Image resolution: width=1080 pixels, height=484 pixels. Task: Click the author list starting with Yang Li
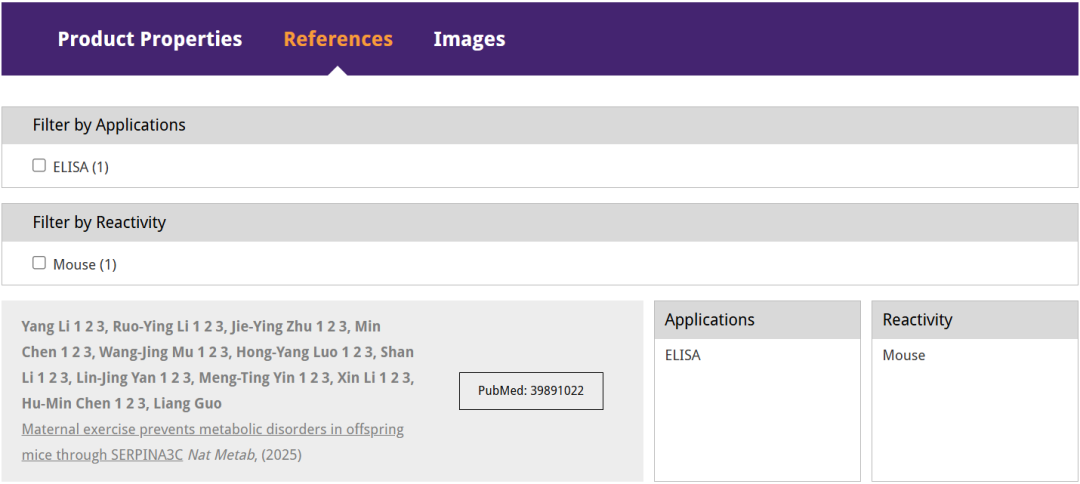pos(218,365)
